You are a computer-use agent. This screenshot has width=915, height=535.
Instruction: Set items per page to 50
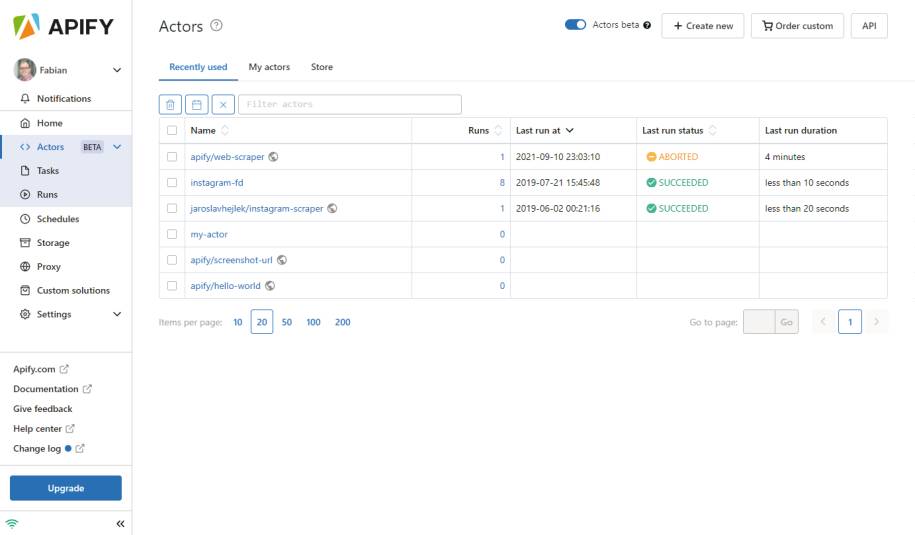(x=287, y=322)
